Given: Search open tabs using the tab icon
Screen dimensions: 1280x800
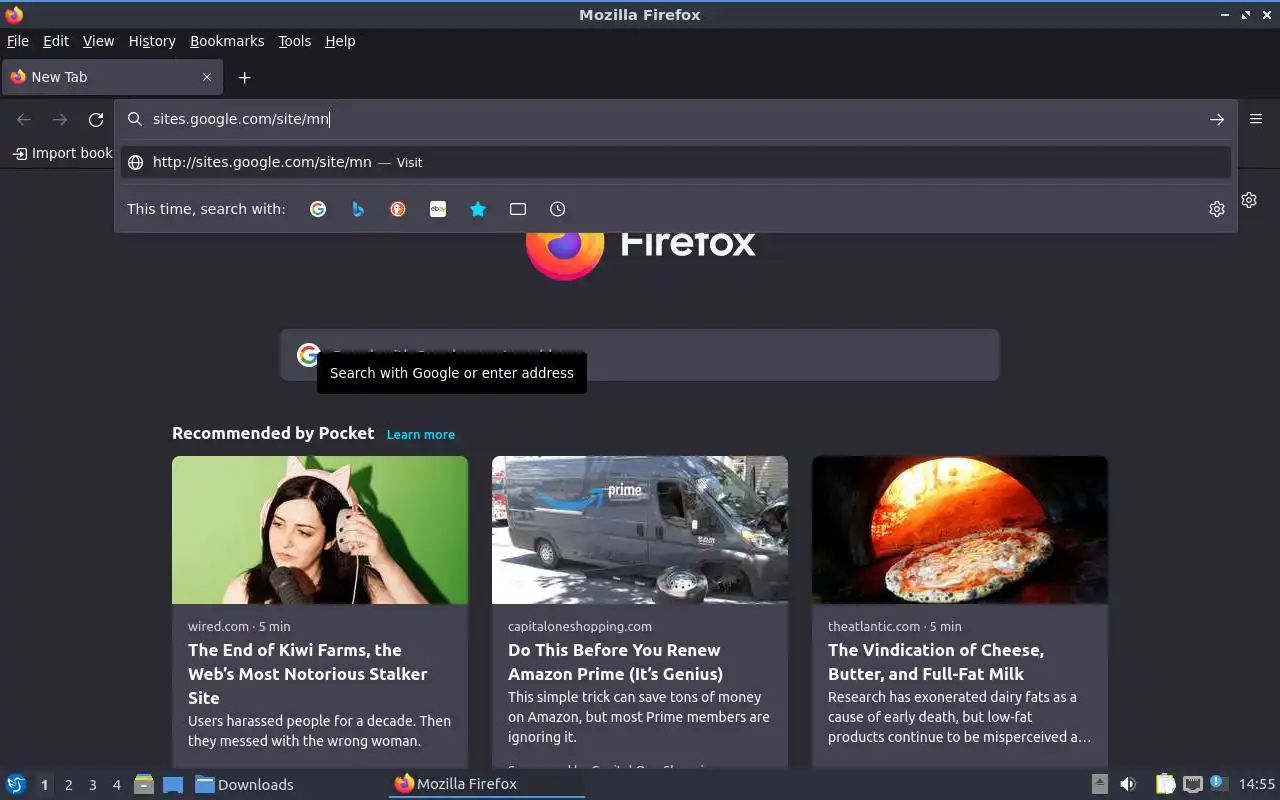Looking at the screenshot, I should (x=518, y=209).
